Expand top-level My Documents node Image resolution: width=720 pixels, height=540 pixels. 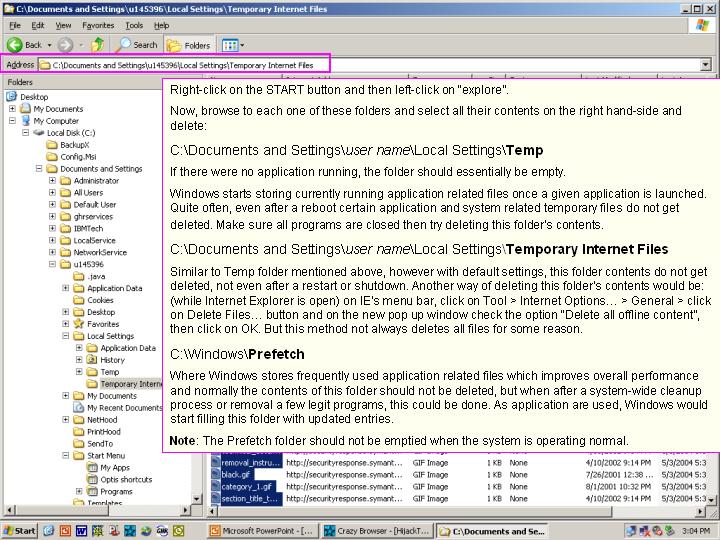(12, 109)
